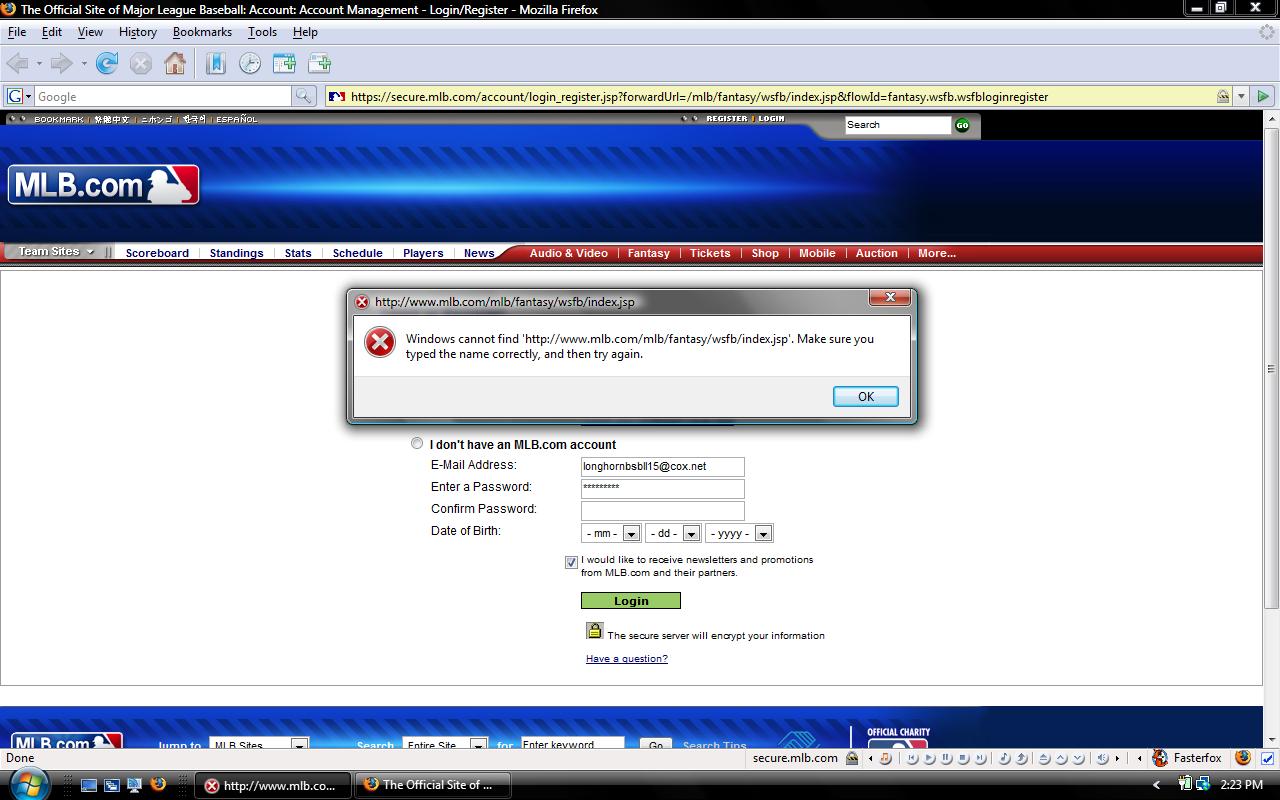Screen dimensions: 1280x800
Task: Open the Tickets navigation link
Action: (x=710, y=253)
